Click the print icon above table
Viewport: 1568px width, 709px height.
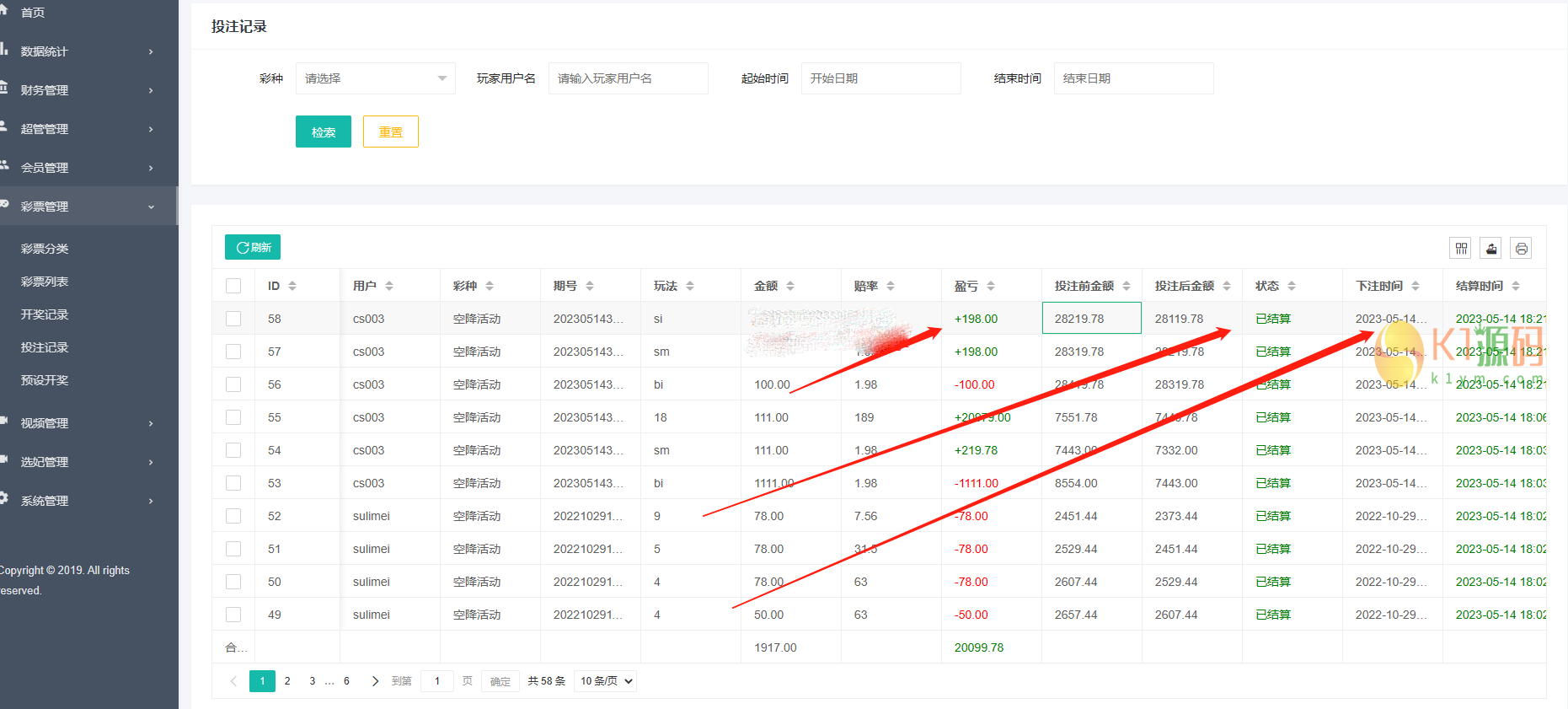[x=1521, y=248]
